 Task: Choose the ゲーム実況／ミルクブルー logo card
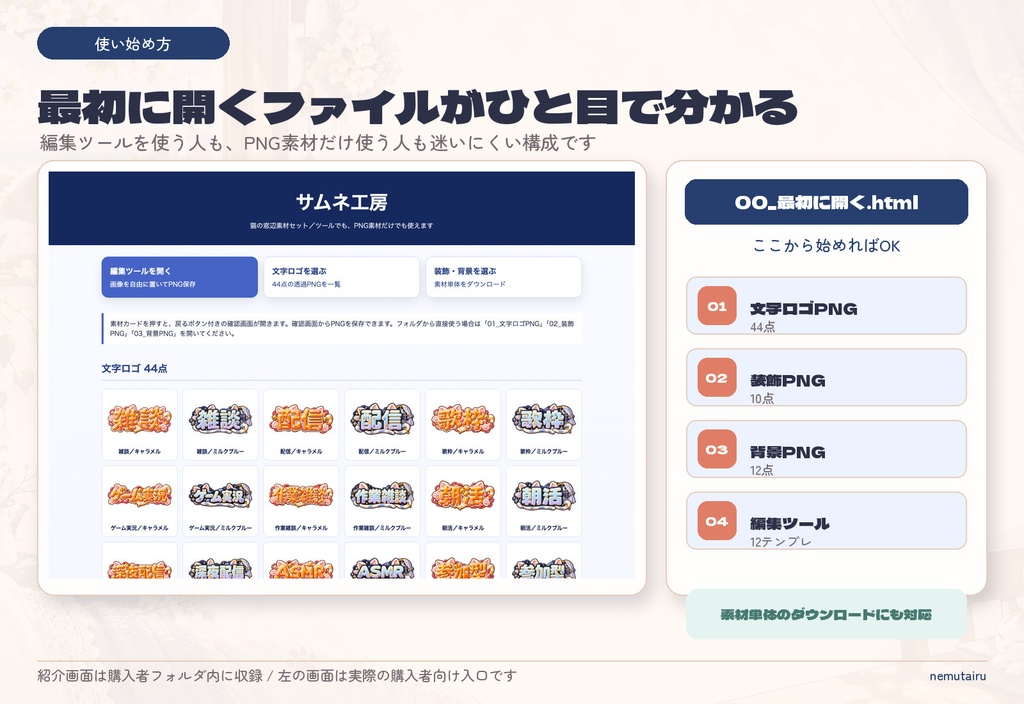221,501
